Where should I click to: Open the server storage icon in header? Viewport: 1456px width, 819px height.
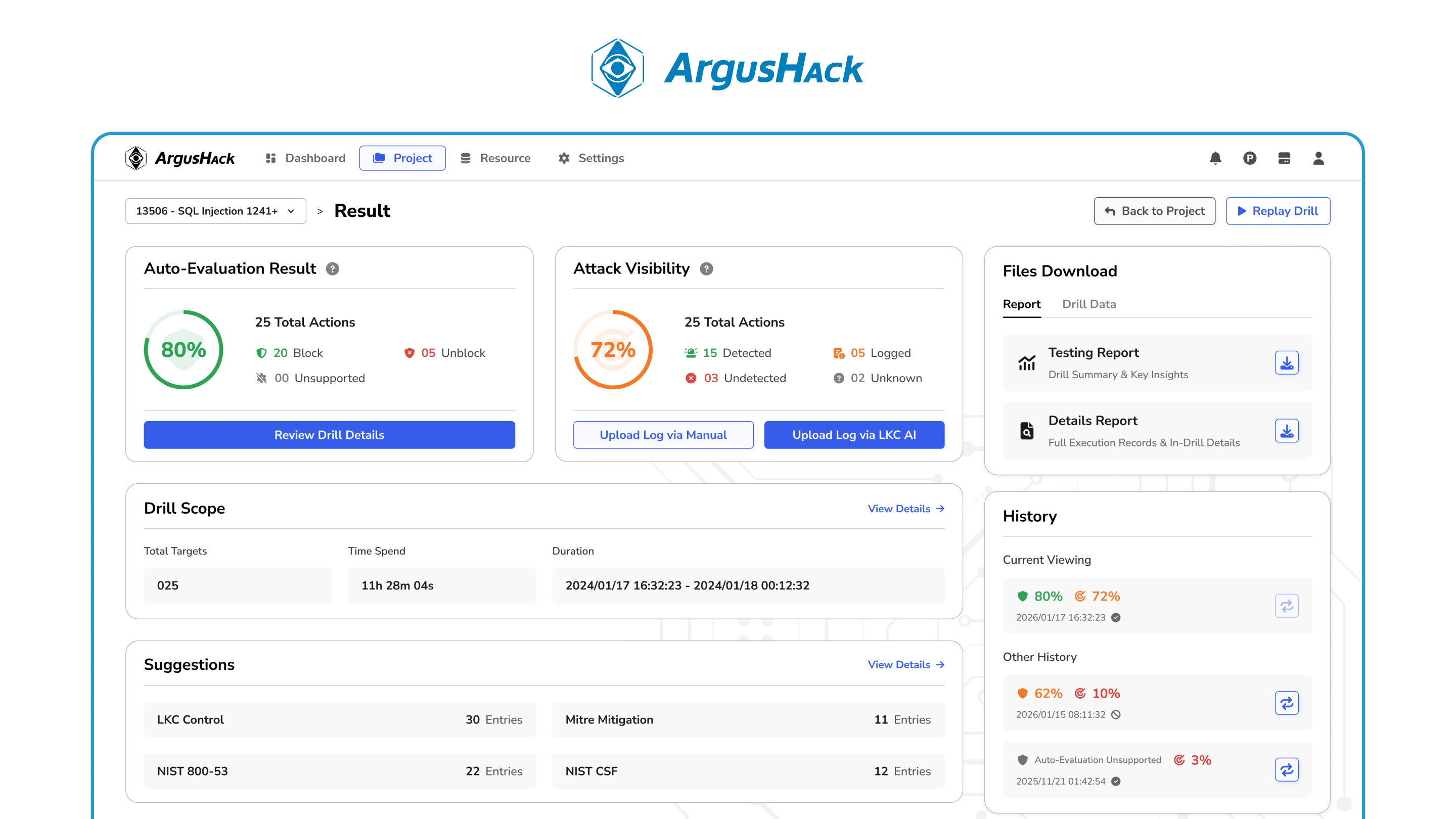1284,158
